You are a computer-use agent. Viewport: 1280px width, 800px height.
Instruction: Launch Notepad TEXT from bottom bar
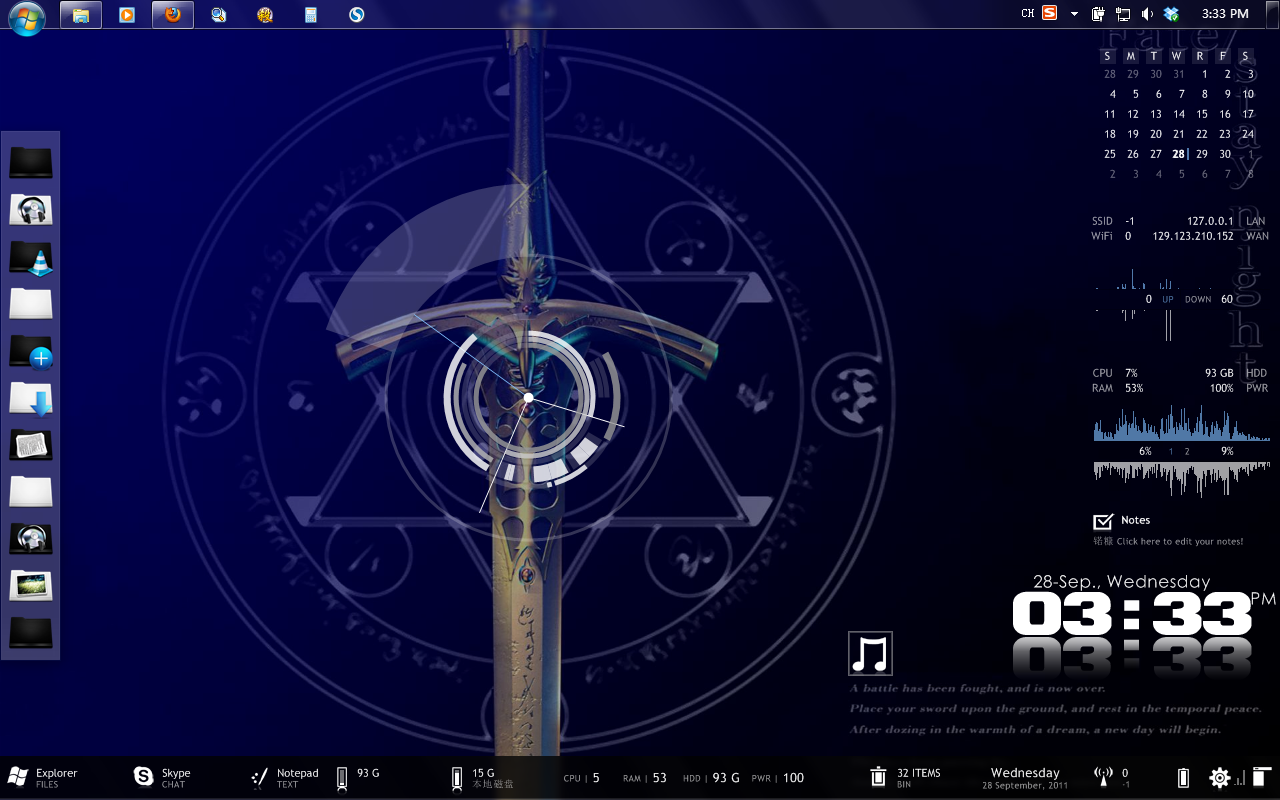[x=285, y=777]
